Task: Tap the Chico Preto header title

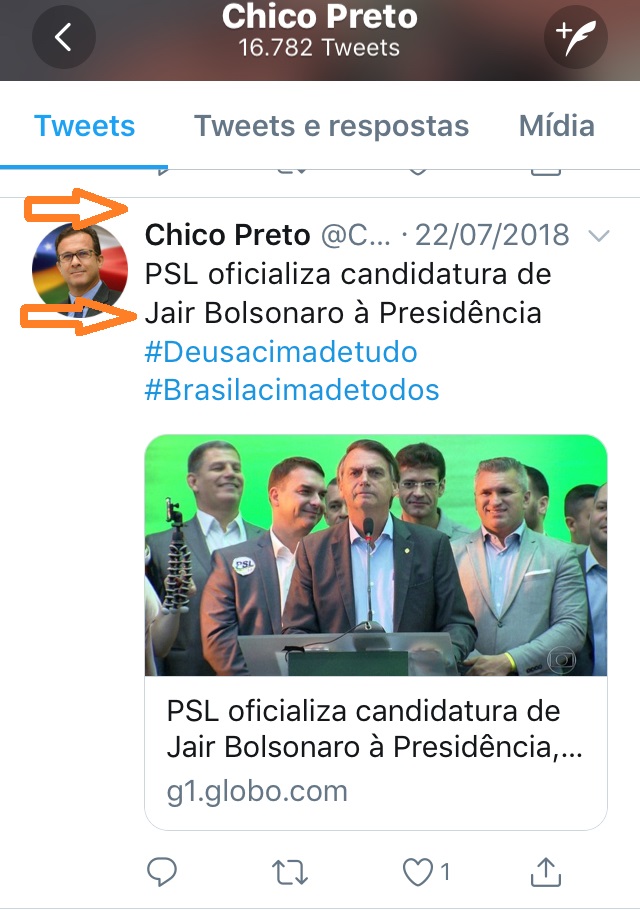Action: coord(320,16)
